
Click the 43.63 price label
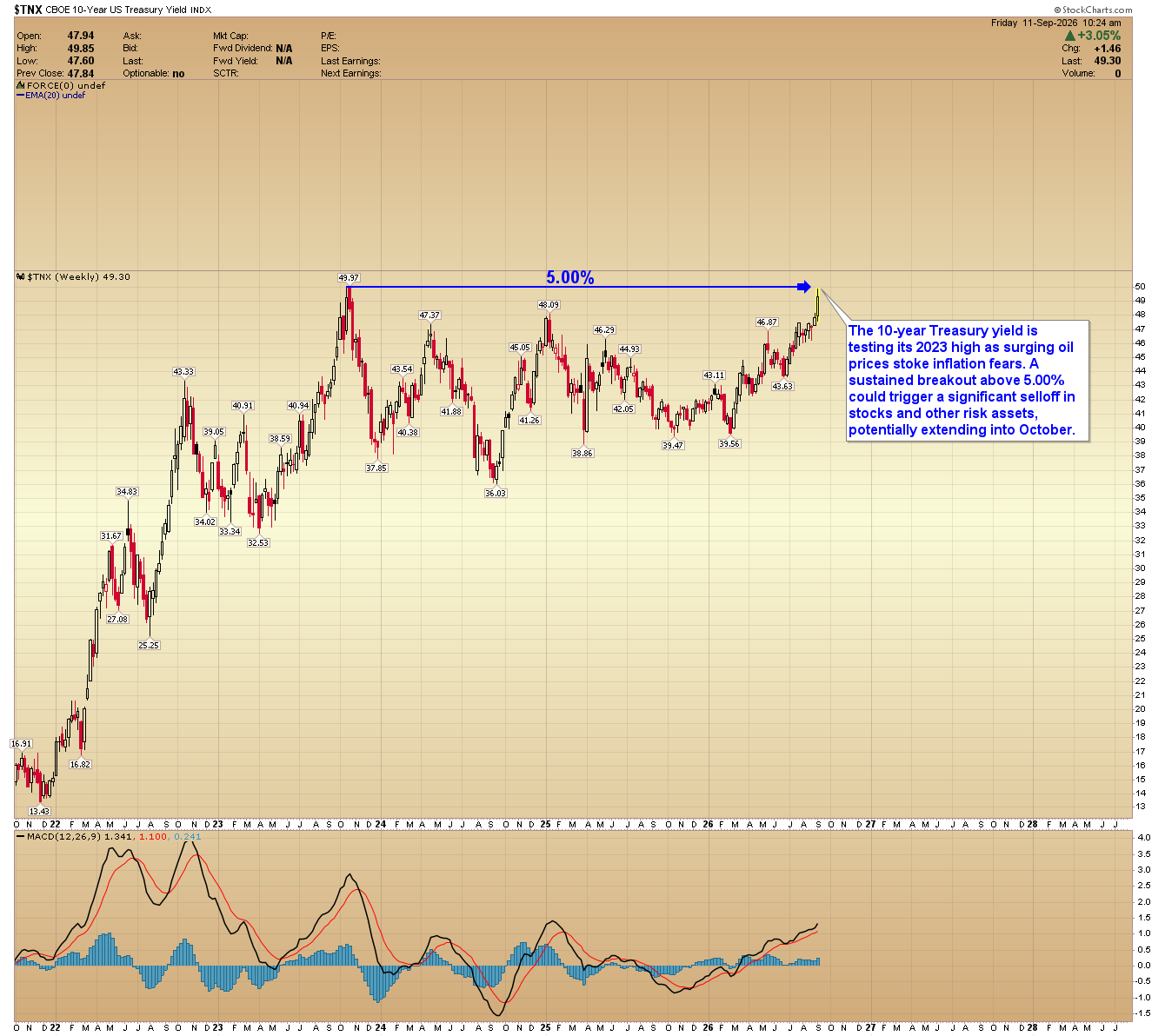point(782,387)
